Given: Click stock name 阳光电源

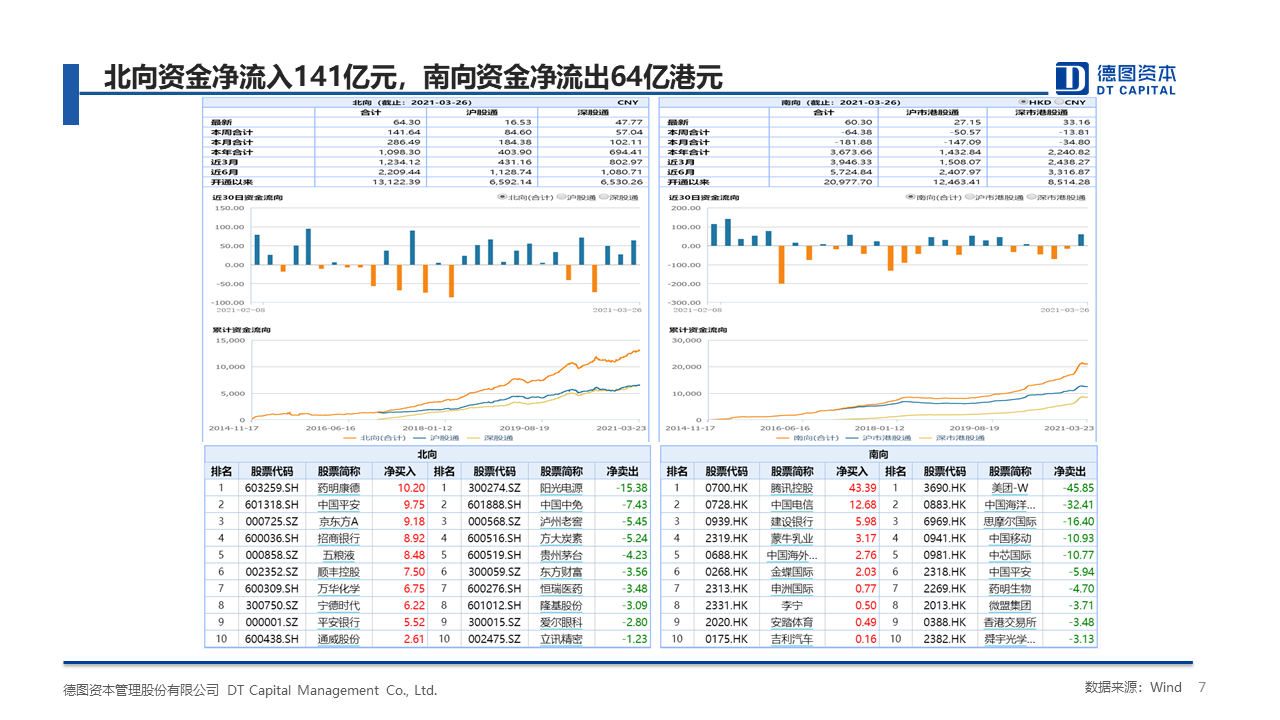Looking at the screenshot, I should point(561,488).
